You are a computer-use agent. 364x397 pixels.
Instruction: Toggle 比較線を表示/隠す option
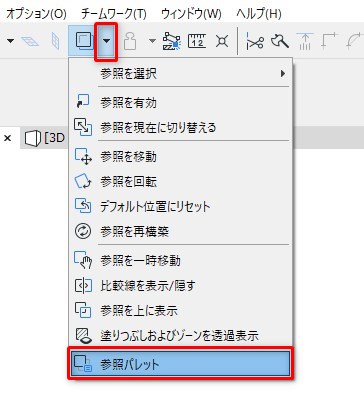click(x=180, y=285)
